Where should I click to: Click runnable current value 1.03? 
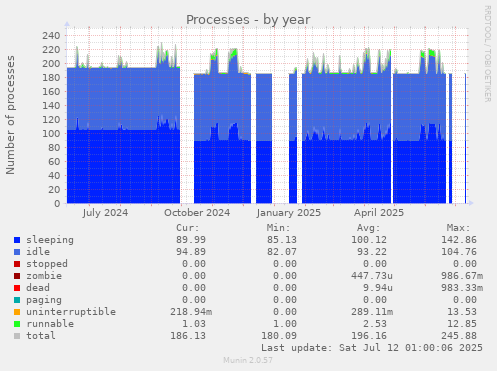(x=194, y=324)
